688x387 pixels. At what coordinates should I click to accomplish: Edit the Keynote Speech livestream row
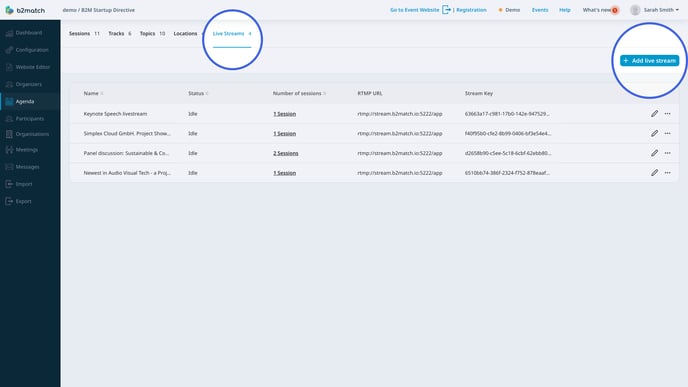click(x=654, y=114)
